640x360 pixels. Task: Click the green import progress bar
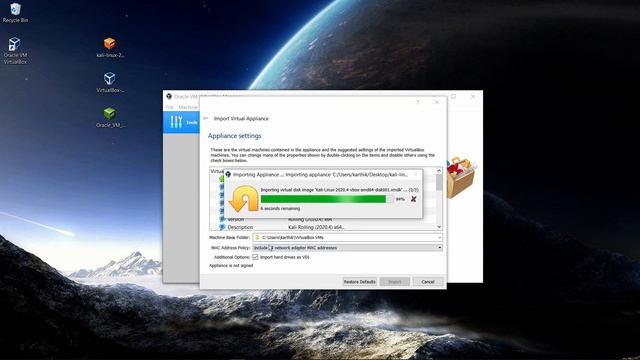pyautogui.click(x=327, y=199)
